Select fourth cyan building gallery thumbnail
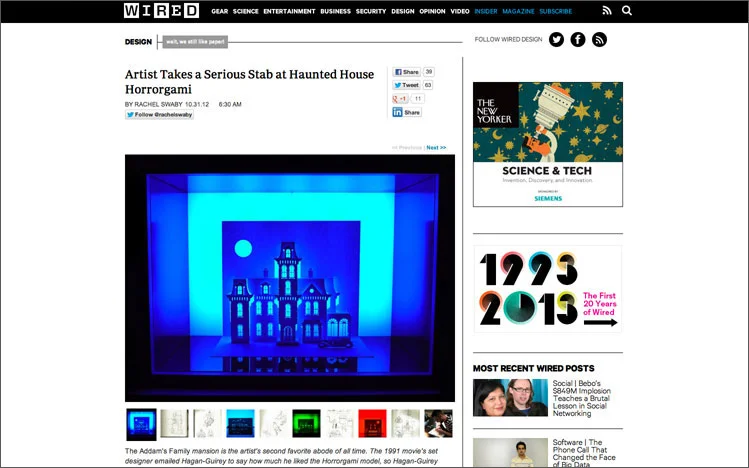This screenshot has height=468, width=749. coord(240,424)
